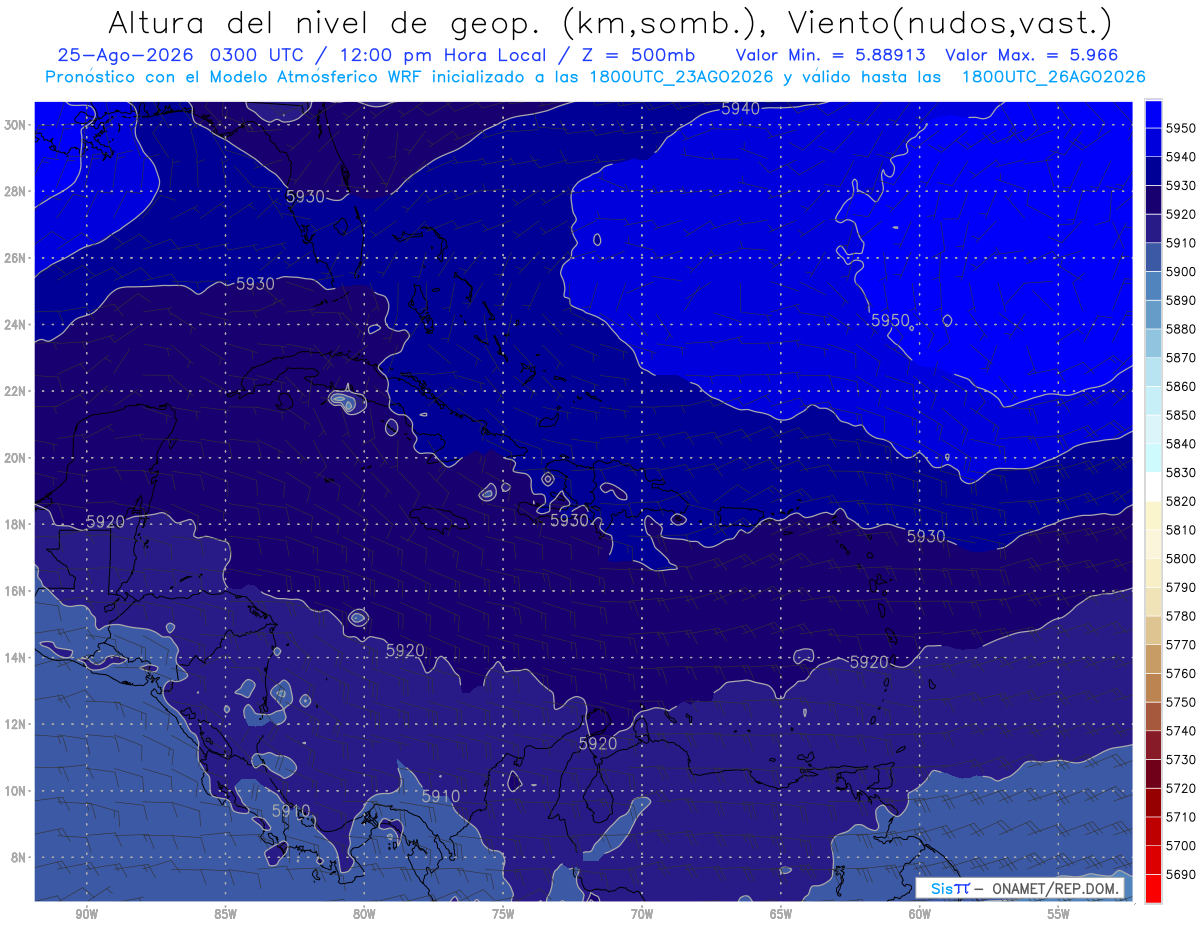Click the 5690 colorbar legend value
Viewport: 1200px width, 927px height.
coord(1180,874)
